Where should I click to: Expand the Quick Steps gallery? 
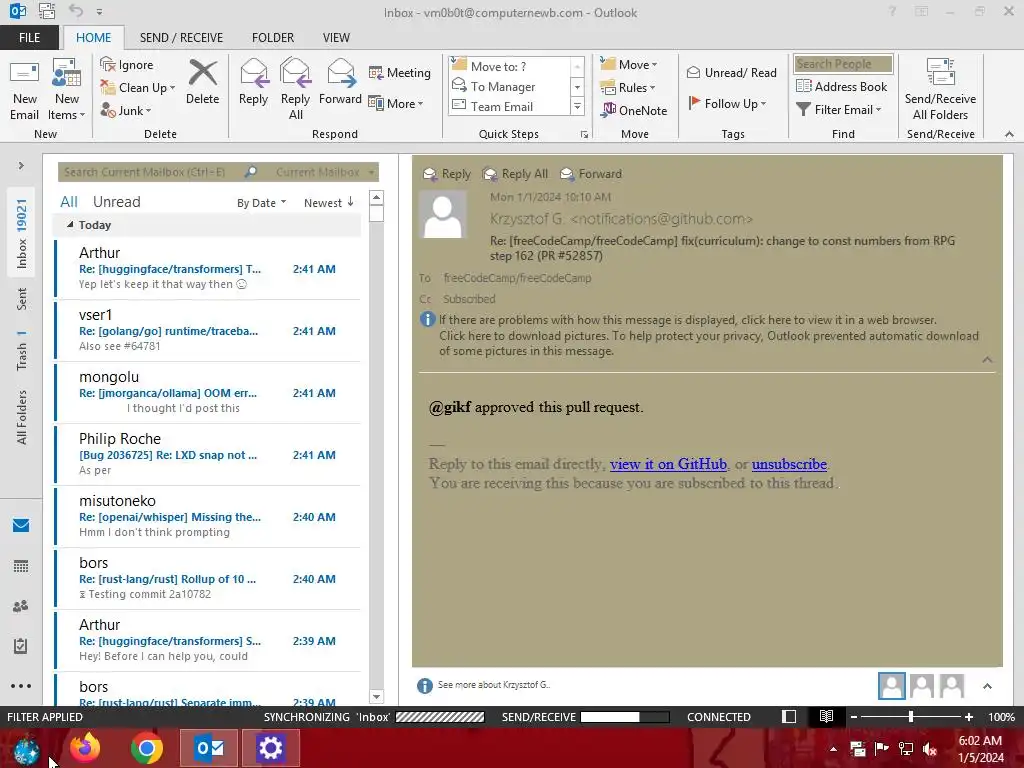577,106
